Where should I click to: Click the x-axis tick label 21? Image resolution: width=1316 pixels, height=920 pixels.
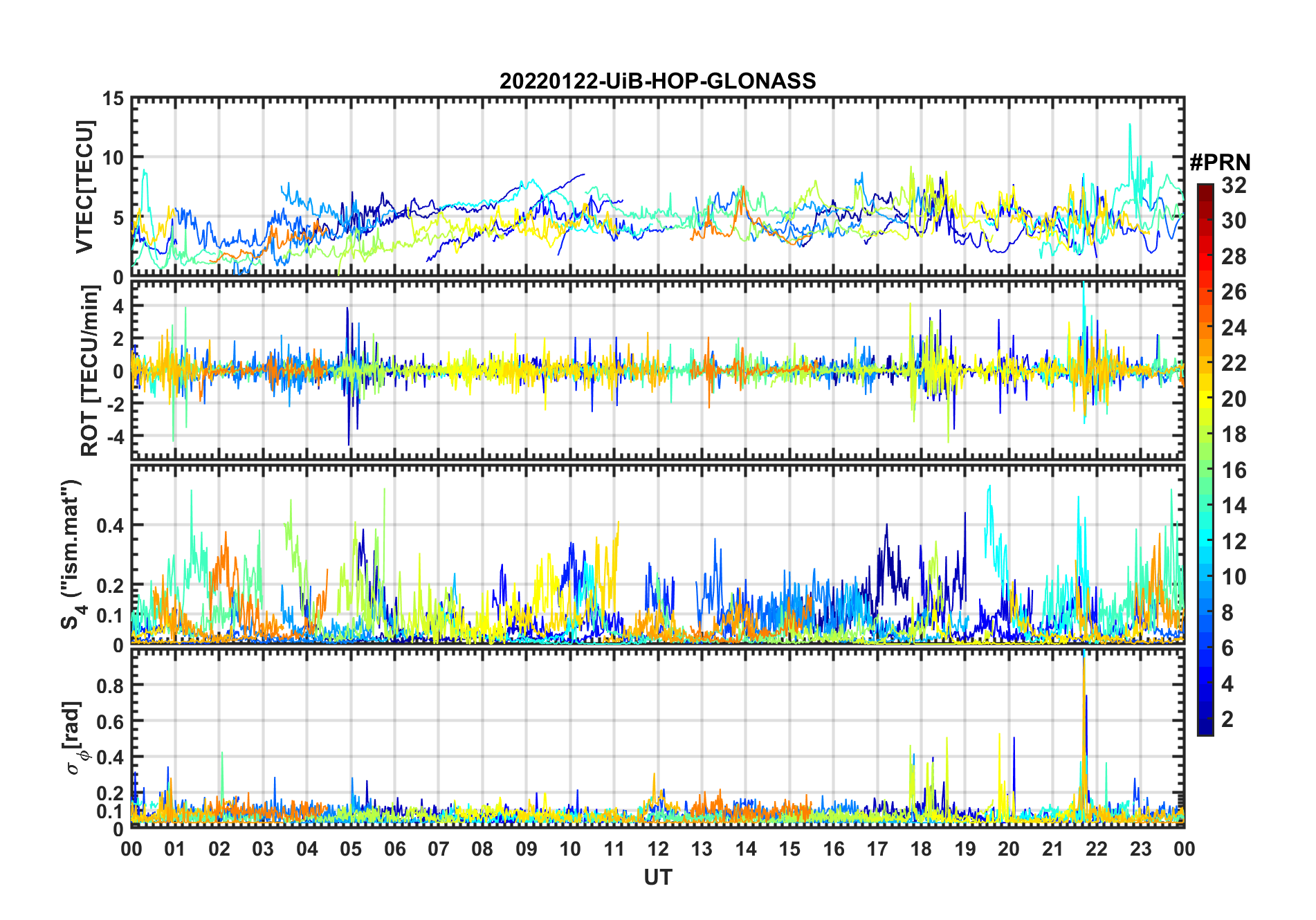tap(1052, 849)
